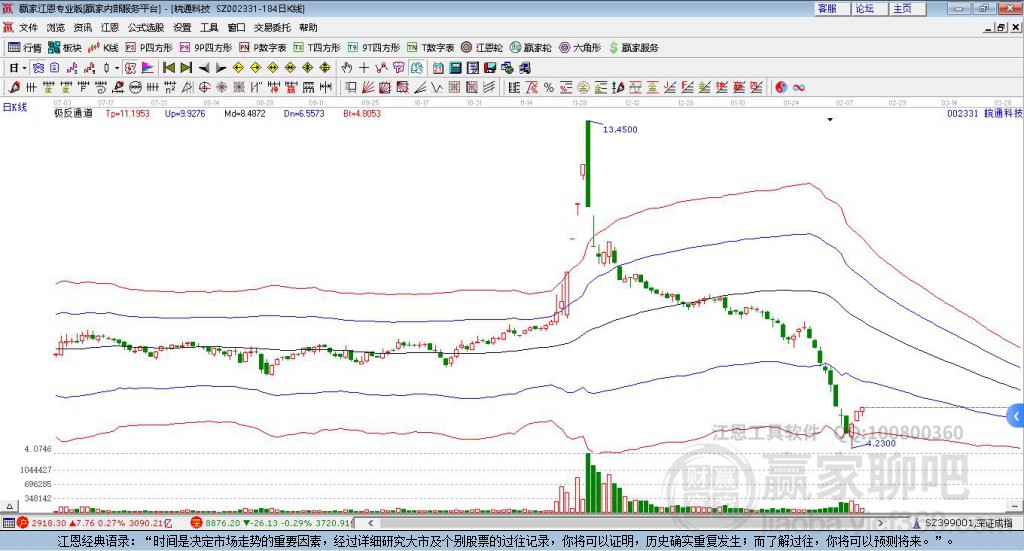Click the black left-arrow step icon
Image resolution: width=1024 pixels, height=551 pixels.
[x=204, y=68]
